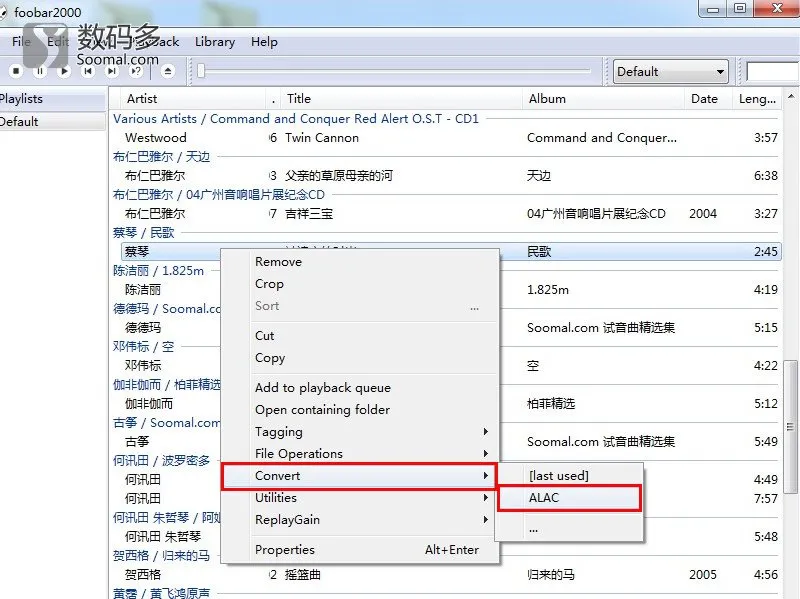Viewport: 800px width, 599px height.
Task: Click the Play button in toolbar
Action: (64, 71)
